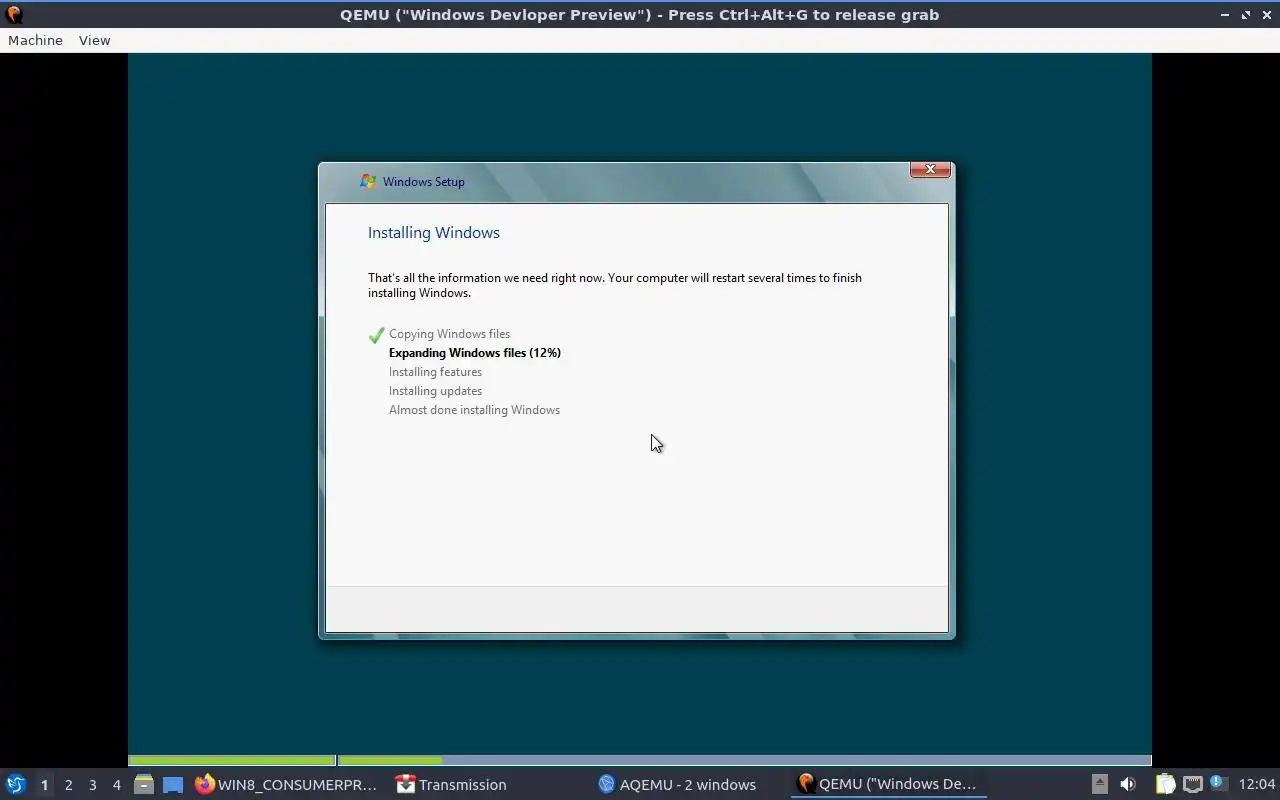Open the View menu in QEMU
This screenshot has width=1280, height=800.
(x=94, y=40)
